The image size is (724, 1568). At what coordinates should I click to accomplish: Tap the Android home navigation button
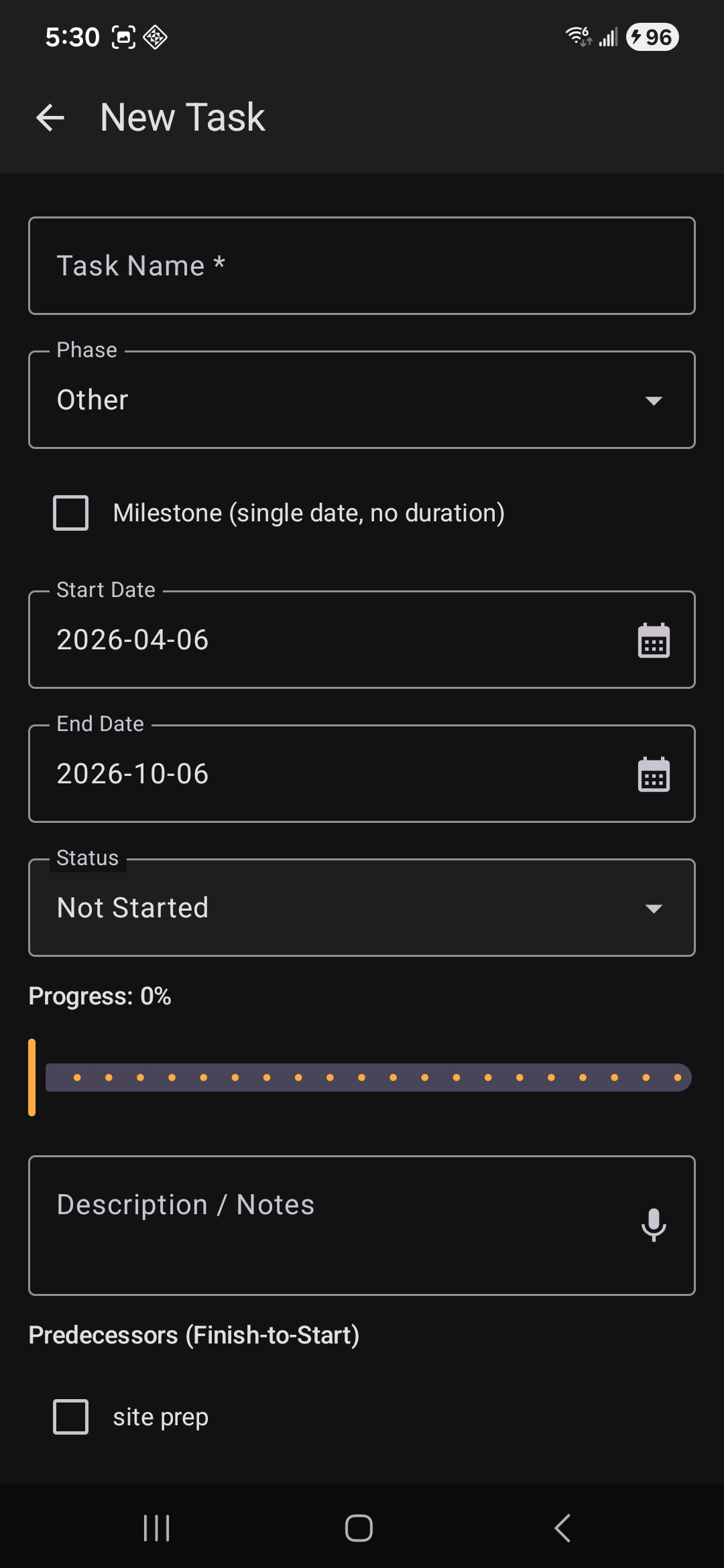(357, 1528)
